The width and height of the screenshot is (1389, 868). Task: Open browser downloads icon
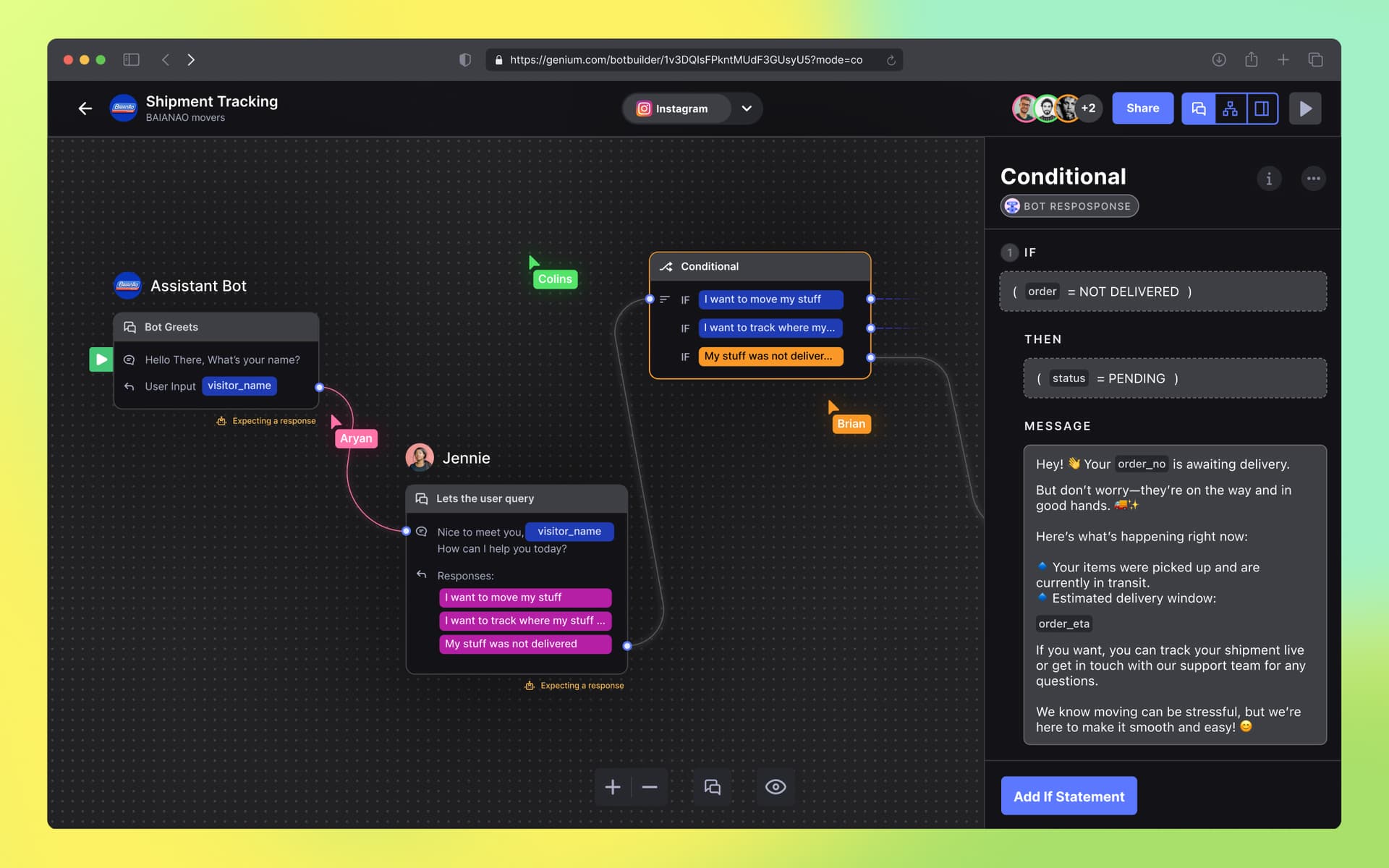[x=1219, y=59]
